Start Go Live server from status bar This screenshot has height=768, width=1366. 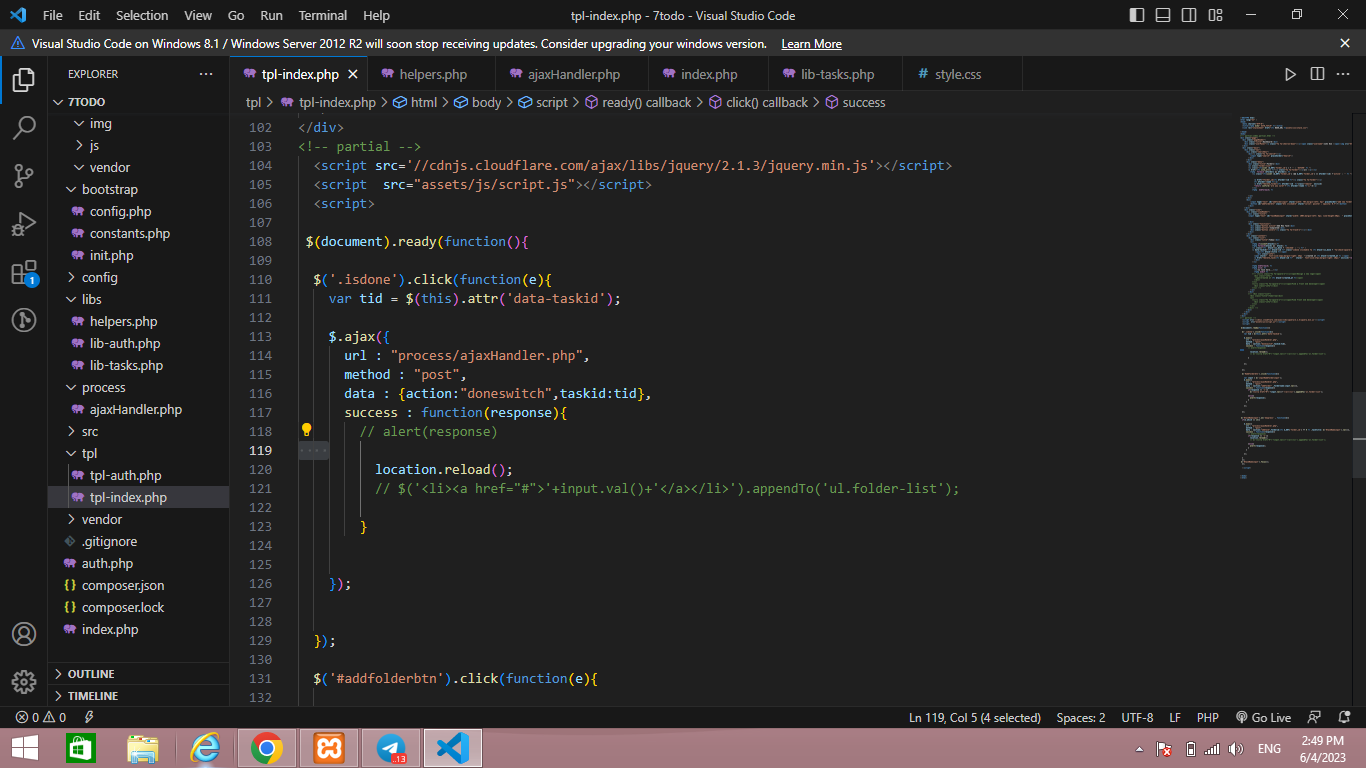[x=1263, y=717]
